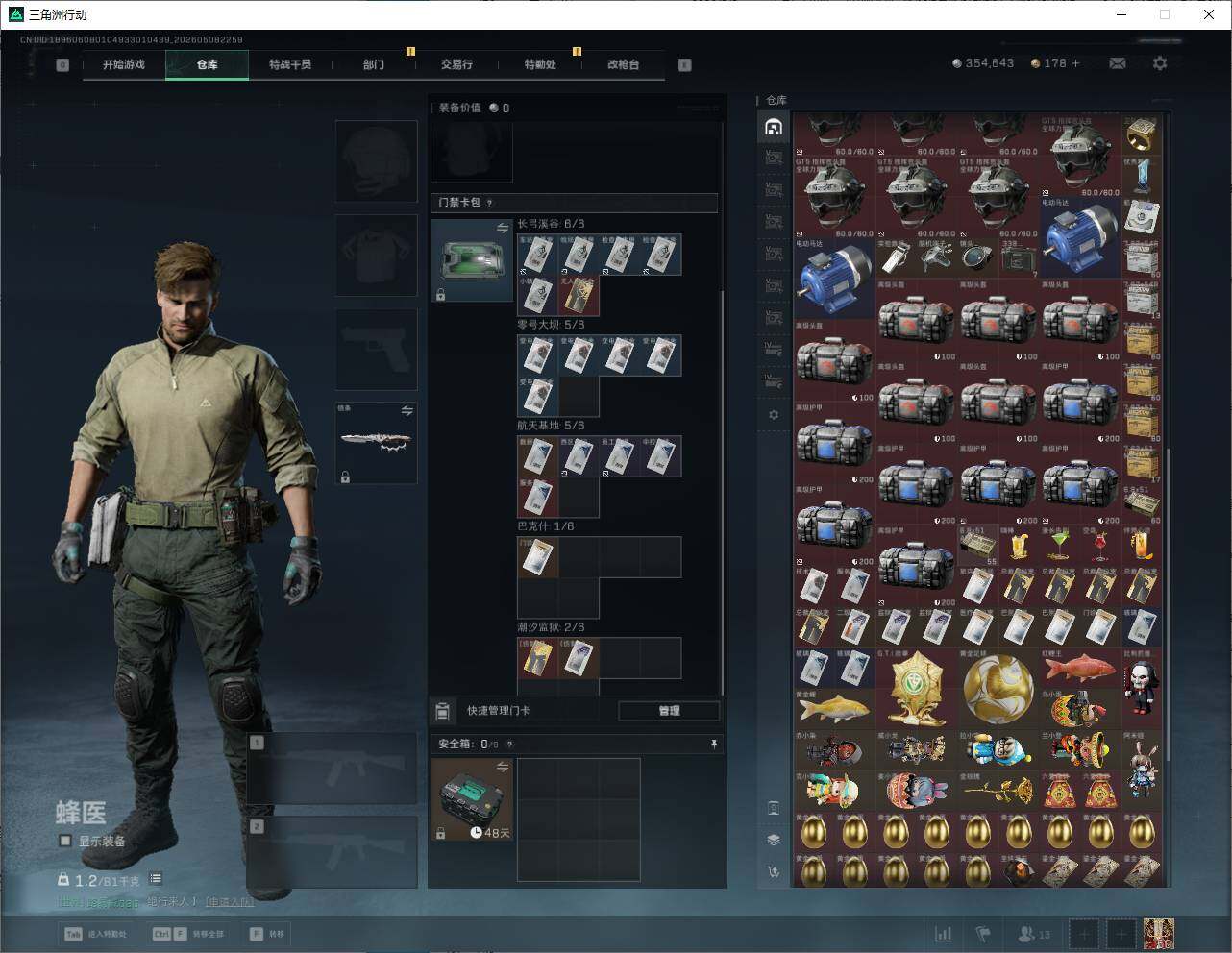The image size is (1232, 953).
Task: Enable the 显示装备 checkbox
Action: tap(64, 841)
